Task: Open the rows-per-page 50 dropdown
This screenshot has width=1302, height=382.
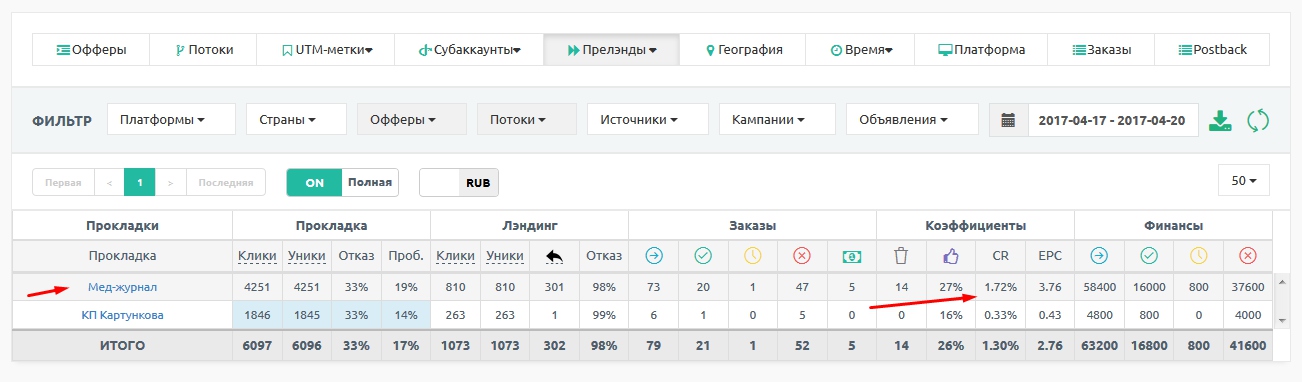Action: coord(1244,181)
